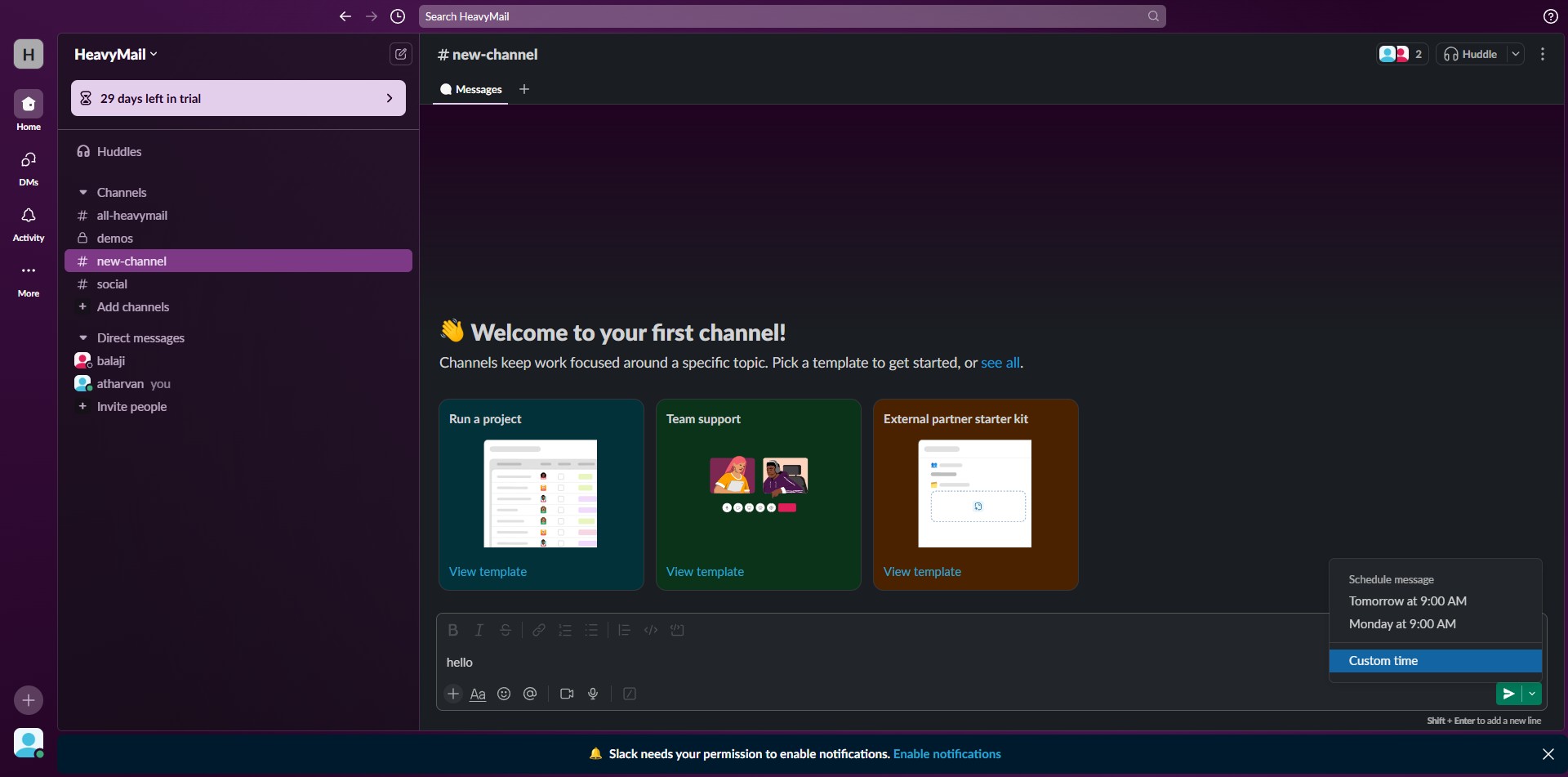Screen dimensions: 1568x777
Task: Open the send options dropdown arrow
Action: [1532, 694]
